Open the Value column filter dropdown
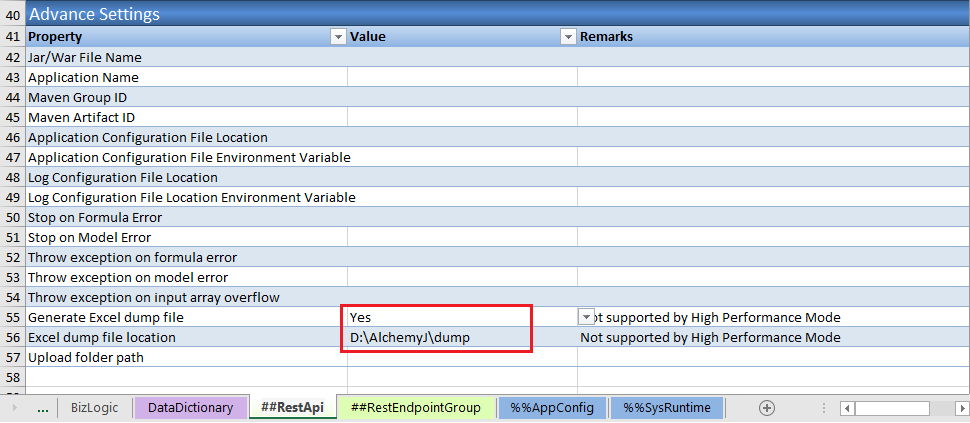Viewport: 970px width, 423px height. [x=567, y=37]
